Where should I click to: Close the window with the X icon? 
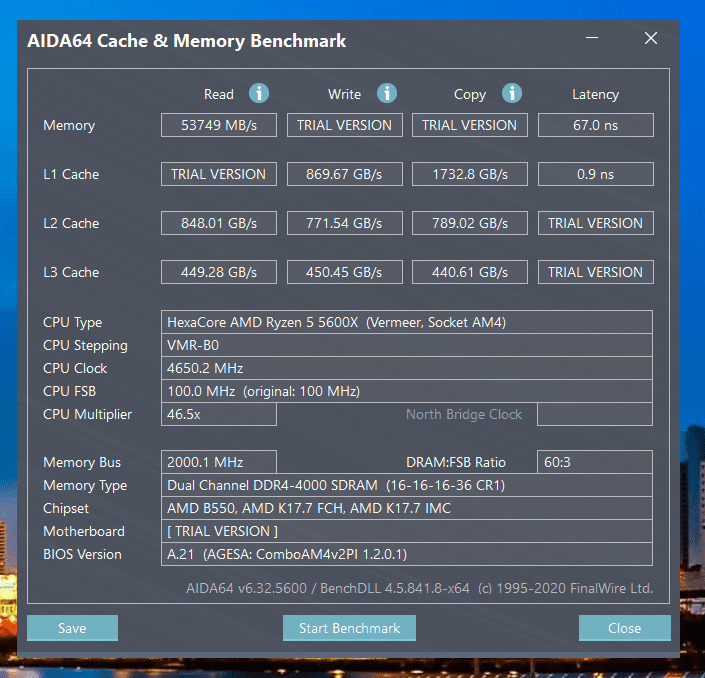tap(651, 38)
